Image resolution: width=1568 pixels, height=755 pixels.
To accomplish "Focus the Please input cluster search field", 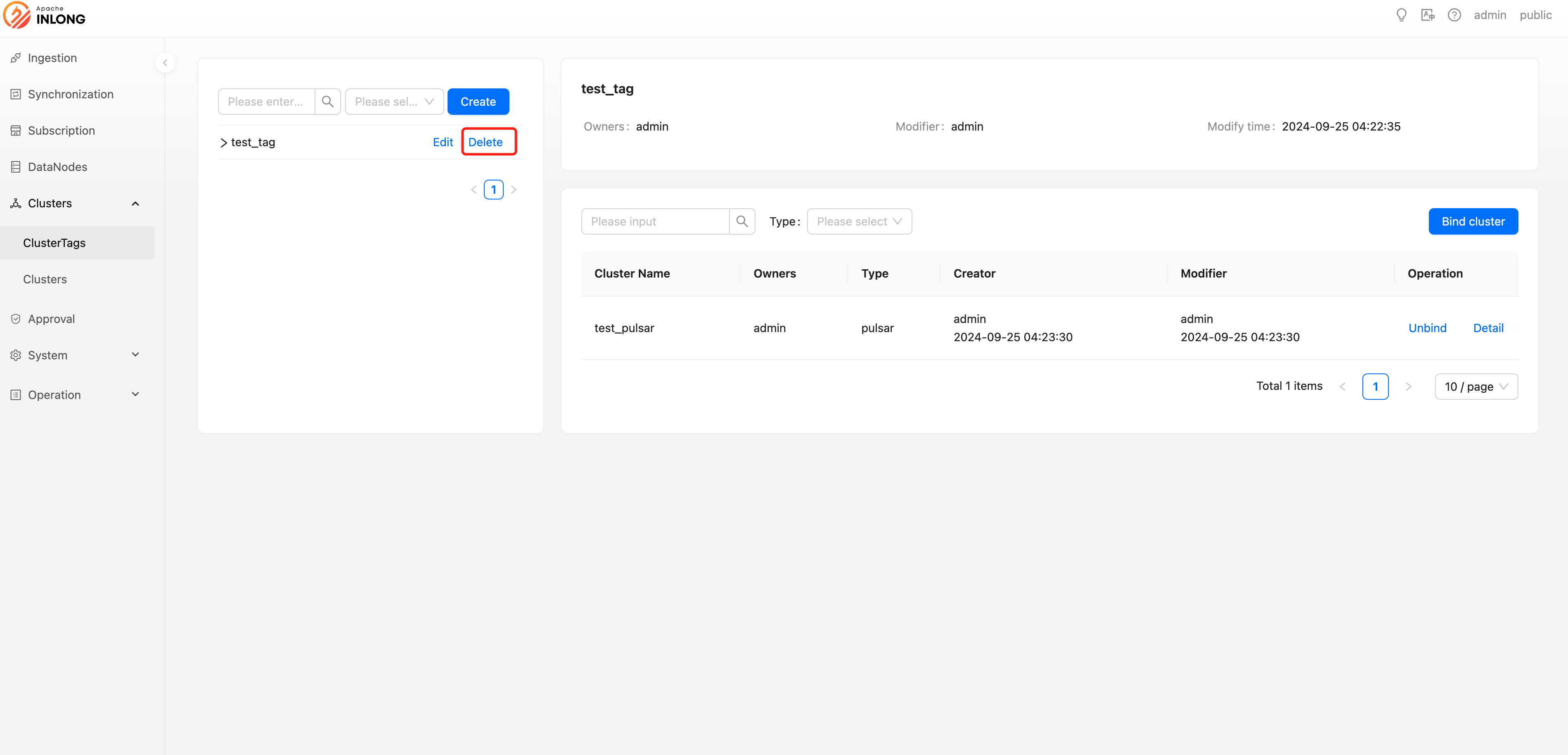I will tap(655, 222).
